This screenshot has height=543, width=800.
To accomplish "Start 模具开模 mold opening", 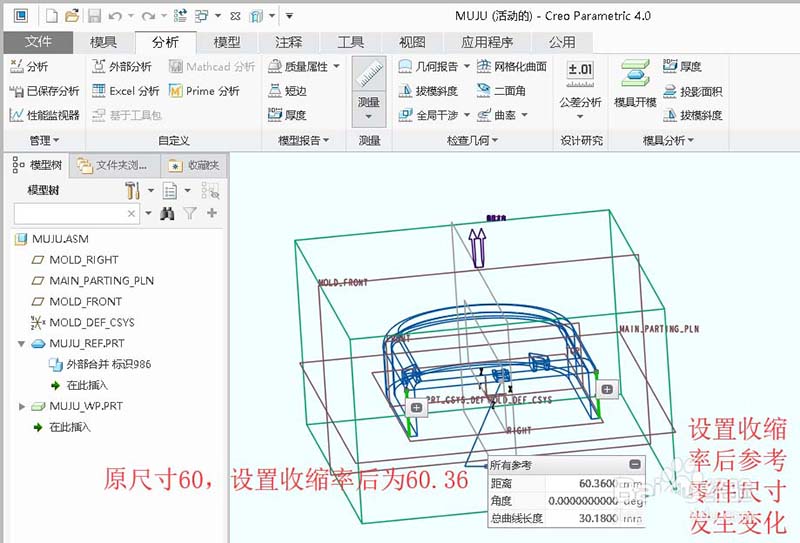I will pyautogui.click(x=635, y=84).
